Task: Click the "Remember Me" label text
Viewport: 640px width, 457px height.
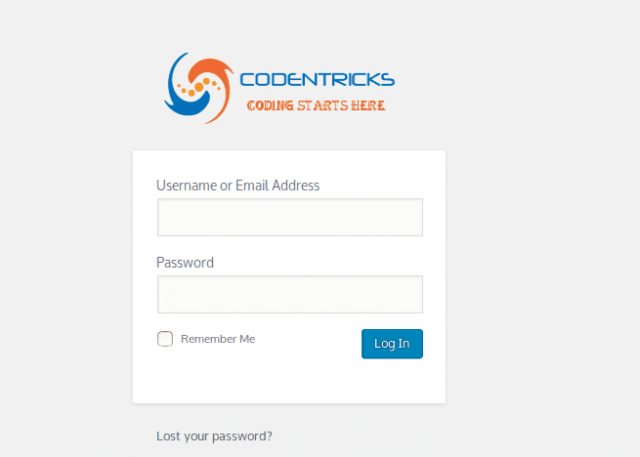Action: click(218, 339)
